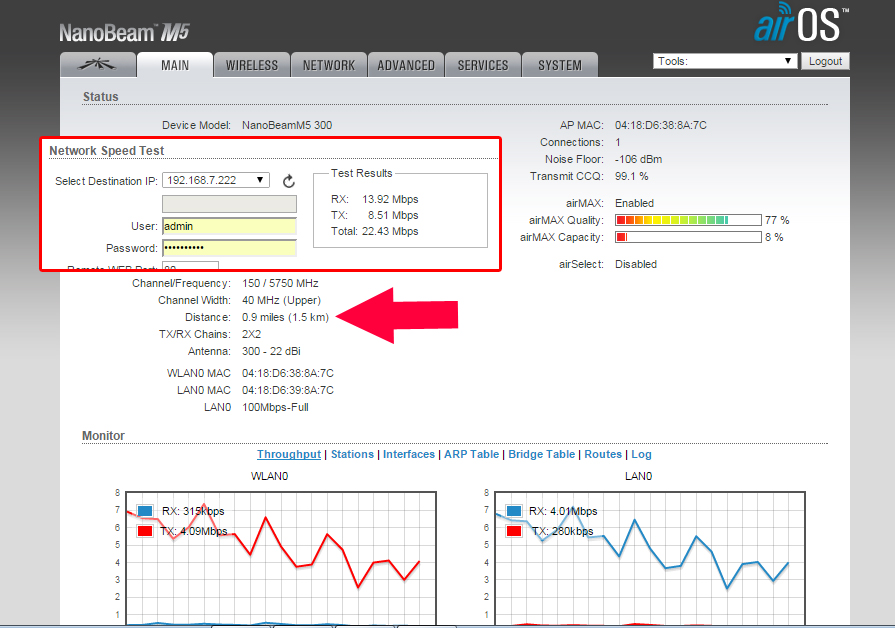
Task: Click the LAN0 throughput graph
Action: [650, 558]
